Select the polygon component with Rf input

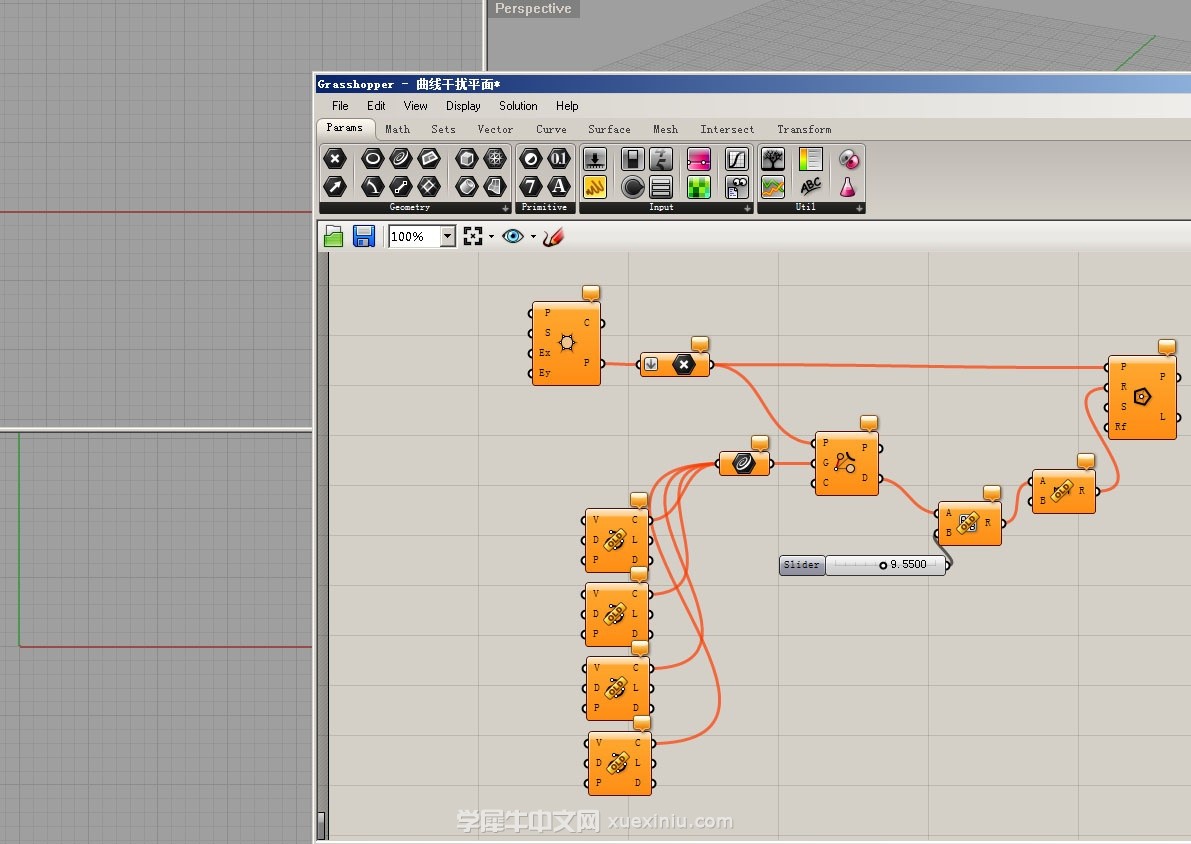(x=1142, y=397)
